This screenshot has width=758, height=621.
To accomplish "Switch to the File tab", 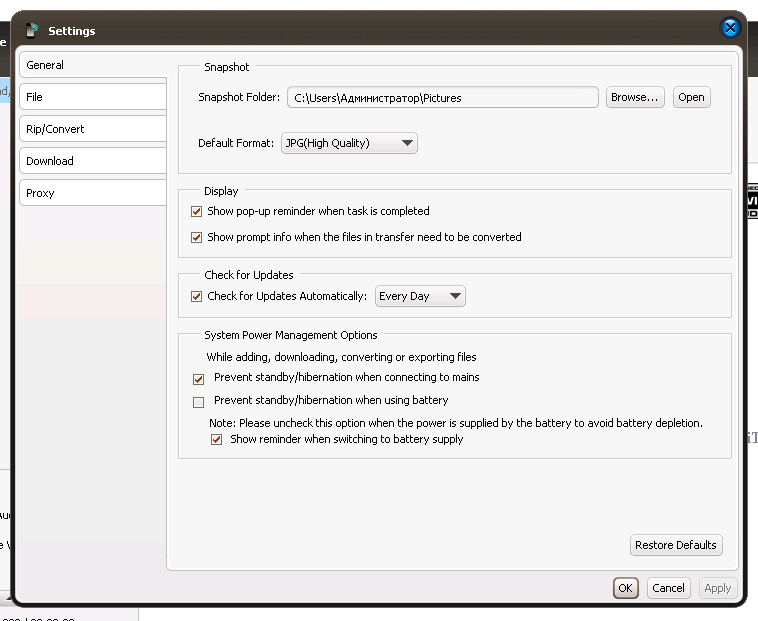I will [93, 97].
